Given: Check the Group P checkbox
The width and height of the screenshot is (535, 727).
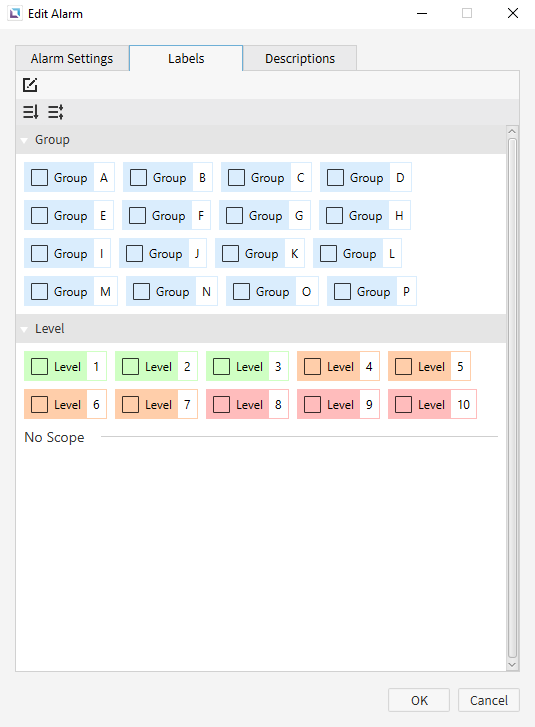Looking at the screenshot, I should 342,292.
